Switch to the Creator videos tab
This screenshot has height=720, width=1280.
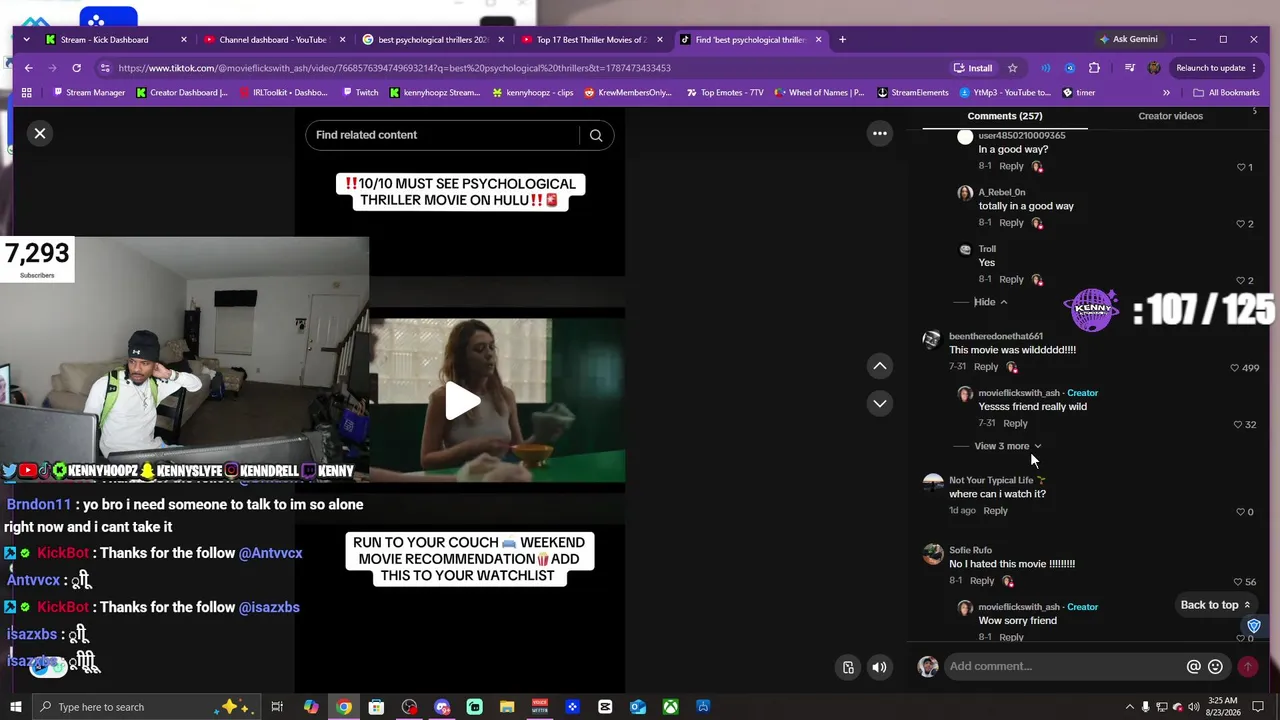coord(1170,116)
